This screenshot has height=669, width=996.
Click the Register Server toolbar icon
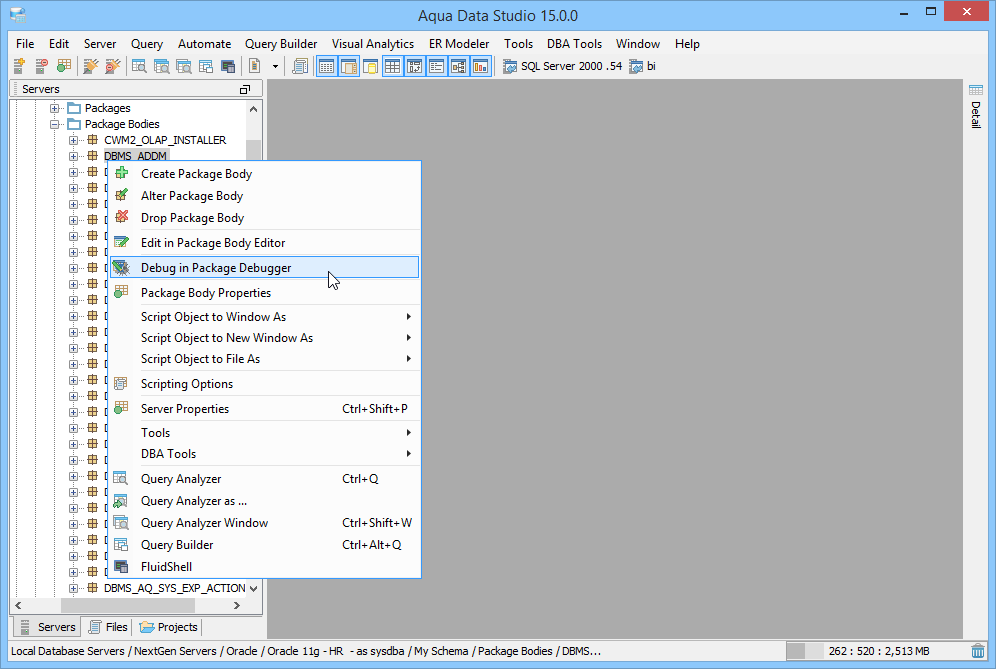pos(19,66)
